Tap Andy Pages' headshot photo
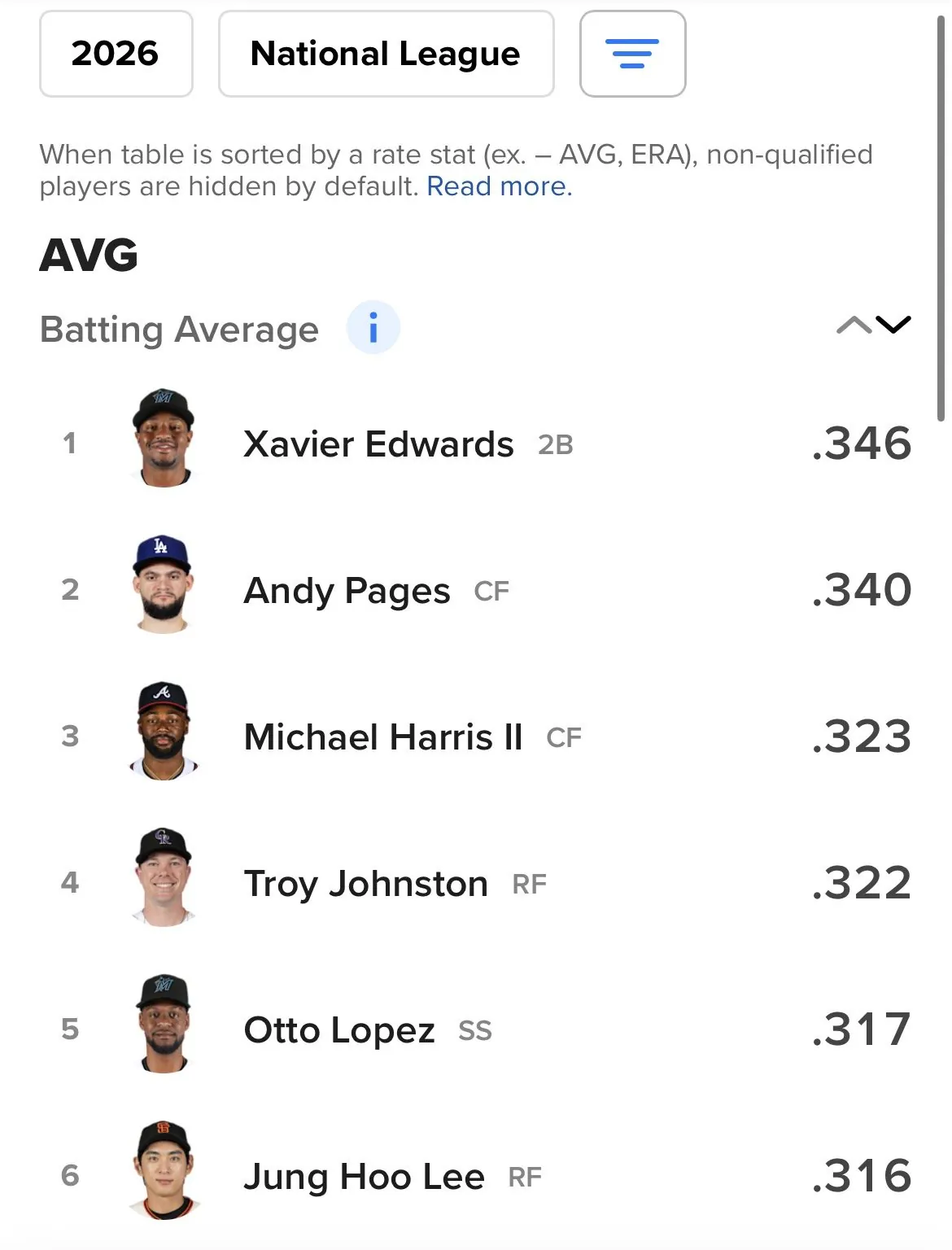Image resolution: width=952 pixels, height=1250 pixels. point(163,584)
